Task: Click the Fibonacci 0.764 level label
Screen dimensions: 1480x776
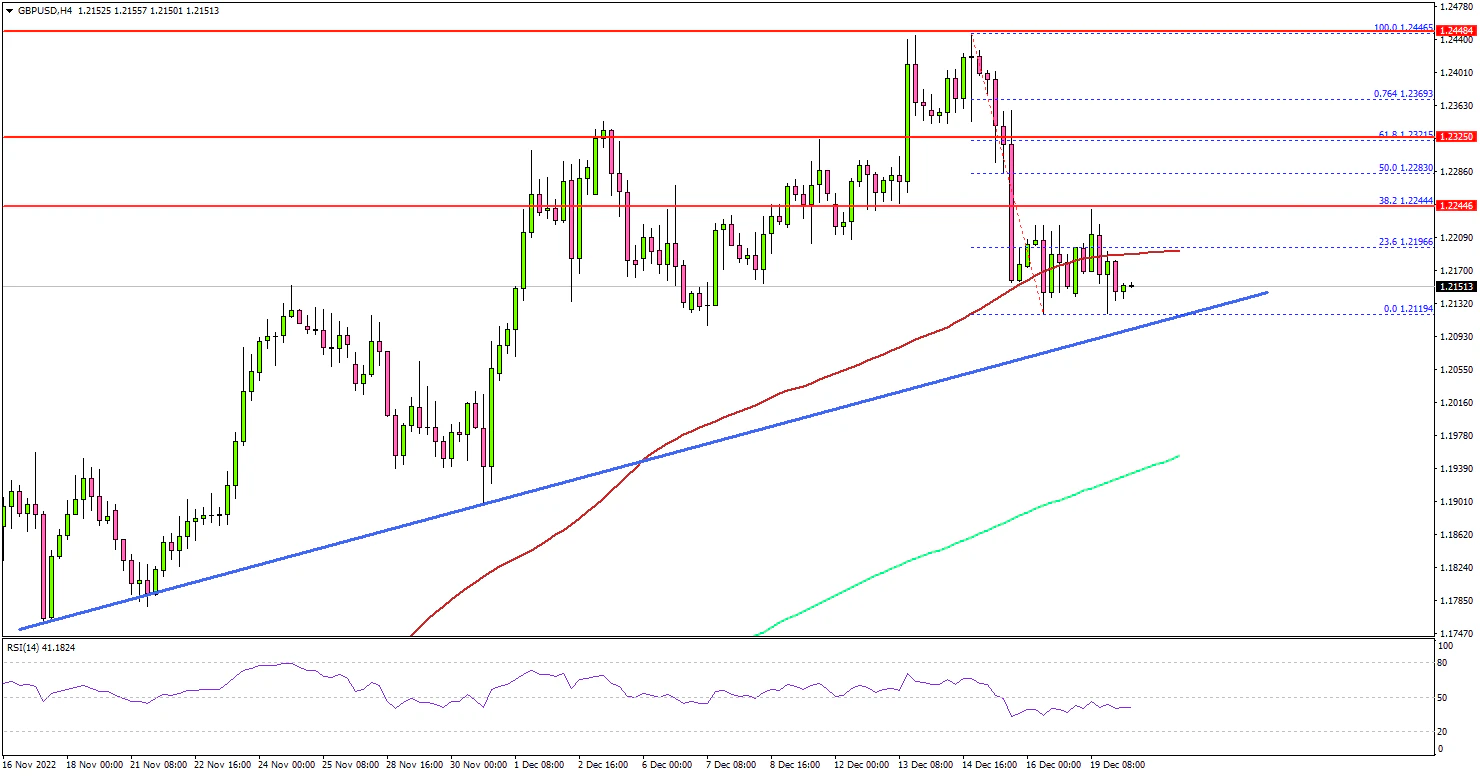Action: click(1405, 94)
